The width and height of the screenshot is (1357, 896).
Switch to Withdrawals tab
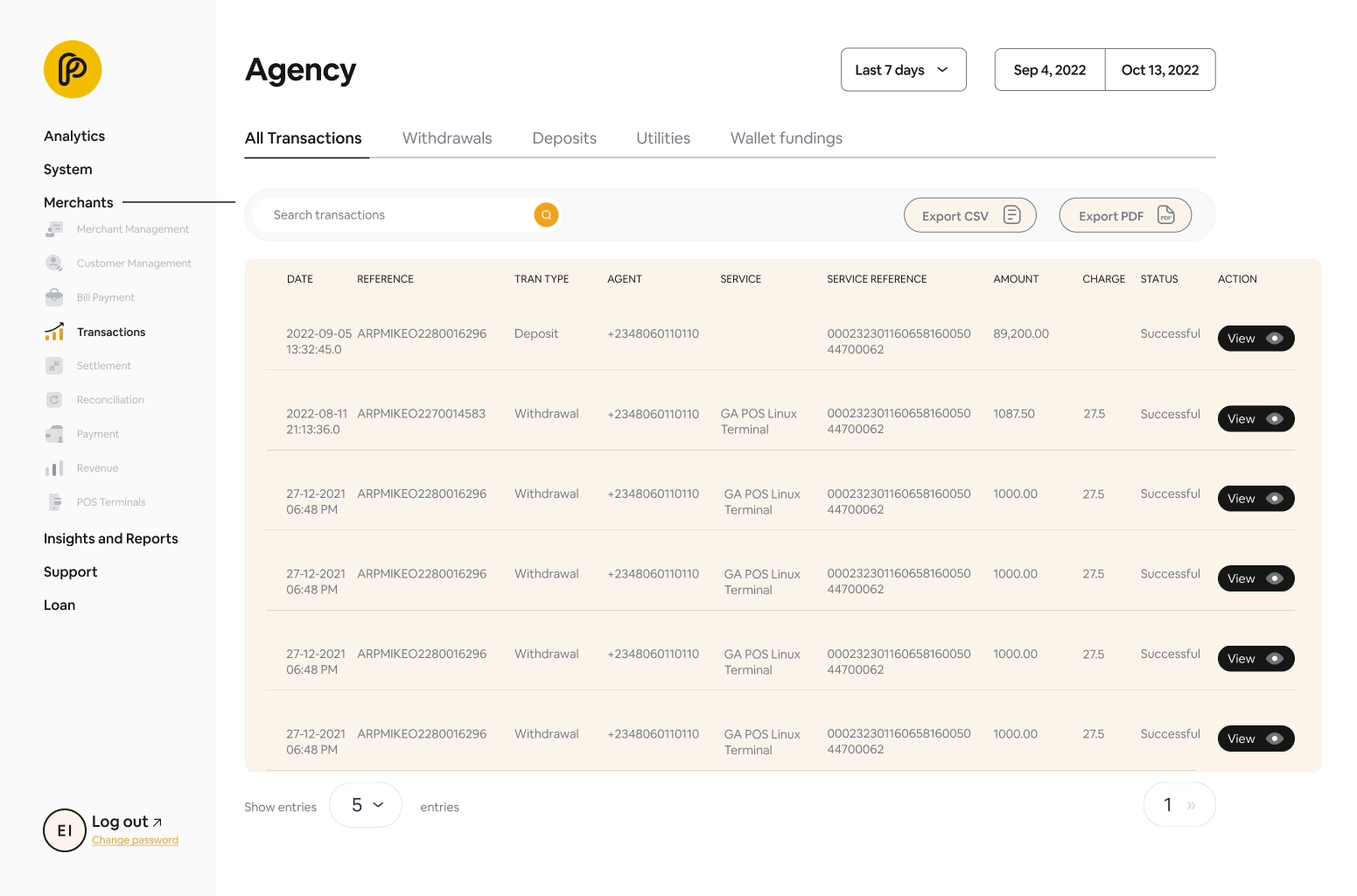tap(447, 138)
